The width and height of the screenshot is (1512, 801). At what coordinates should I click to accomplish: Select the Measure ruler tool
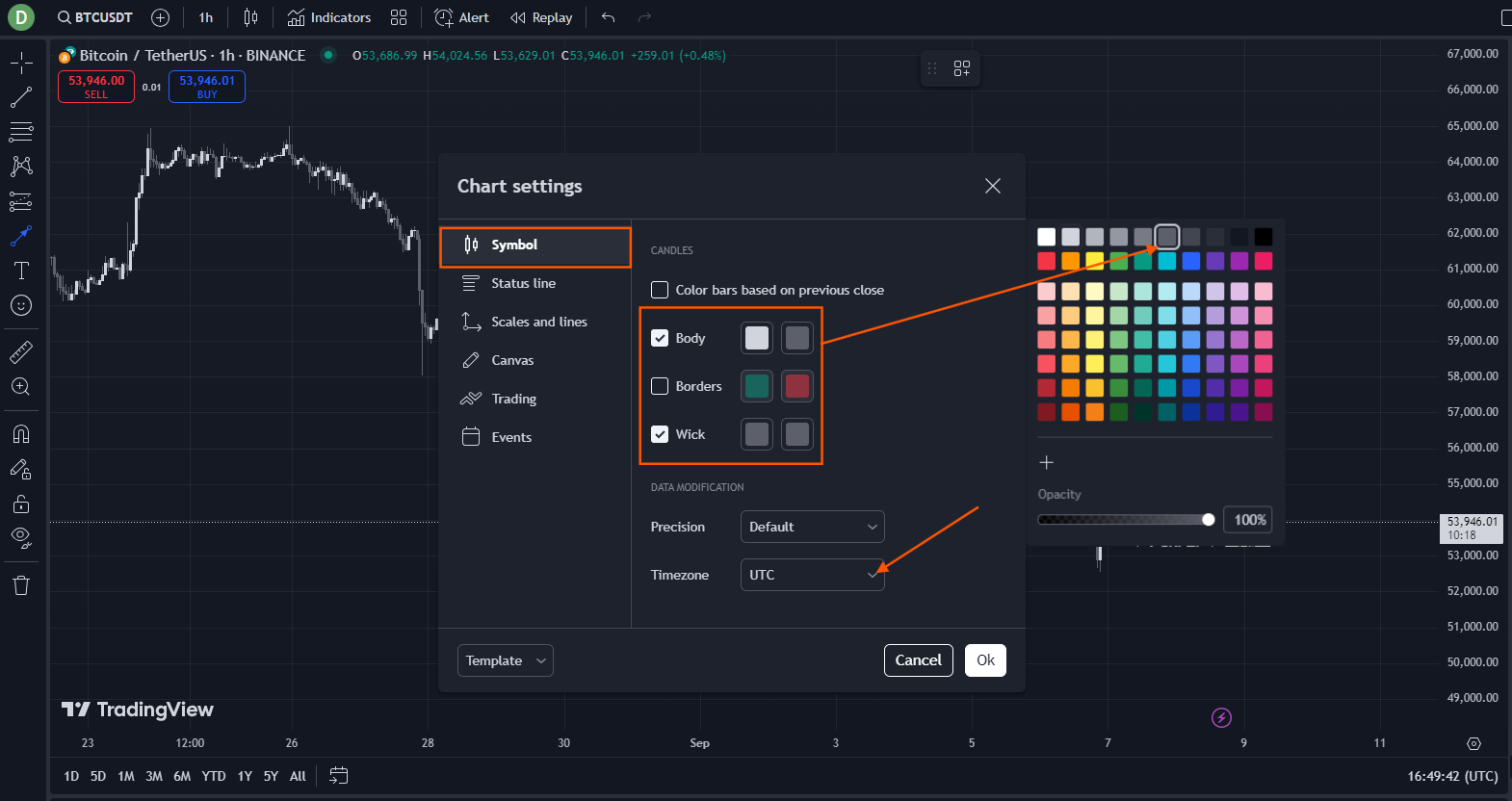click(21, 352)
